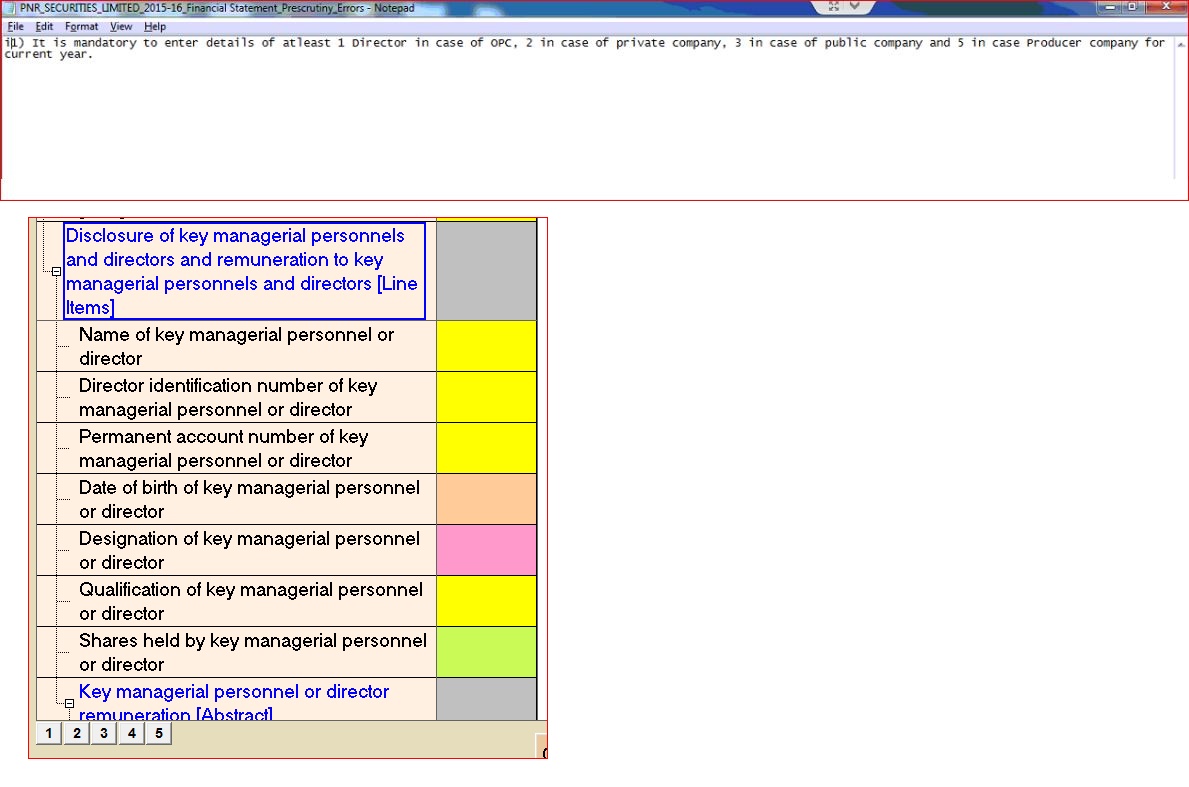Open the Edit menu in Notepad
1189x787 pixels.
coord(45,26)
